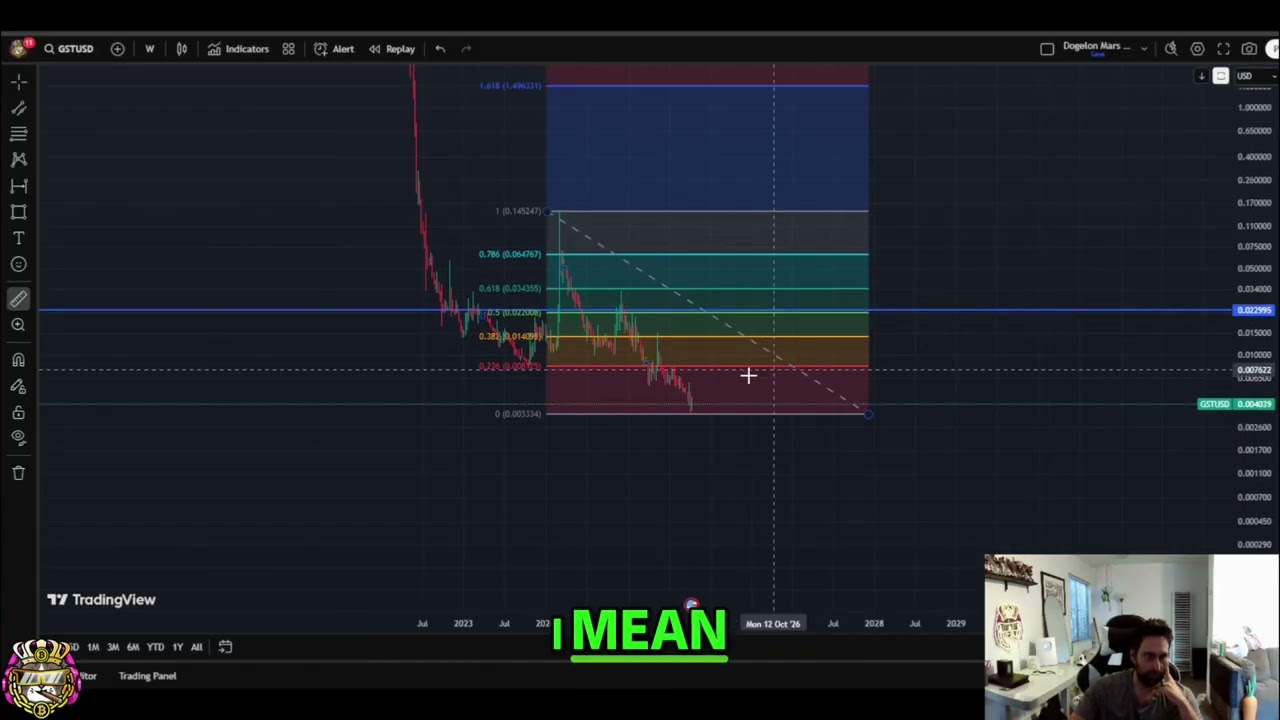Select the 6M date range

point(133,647)
